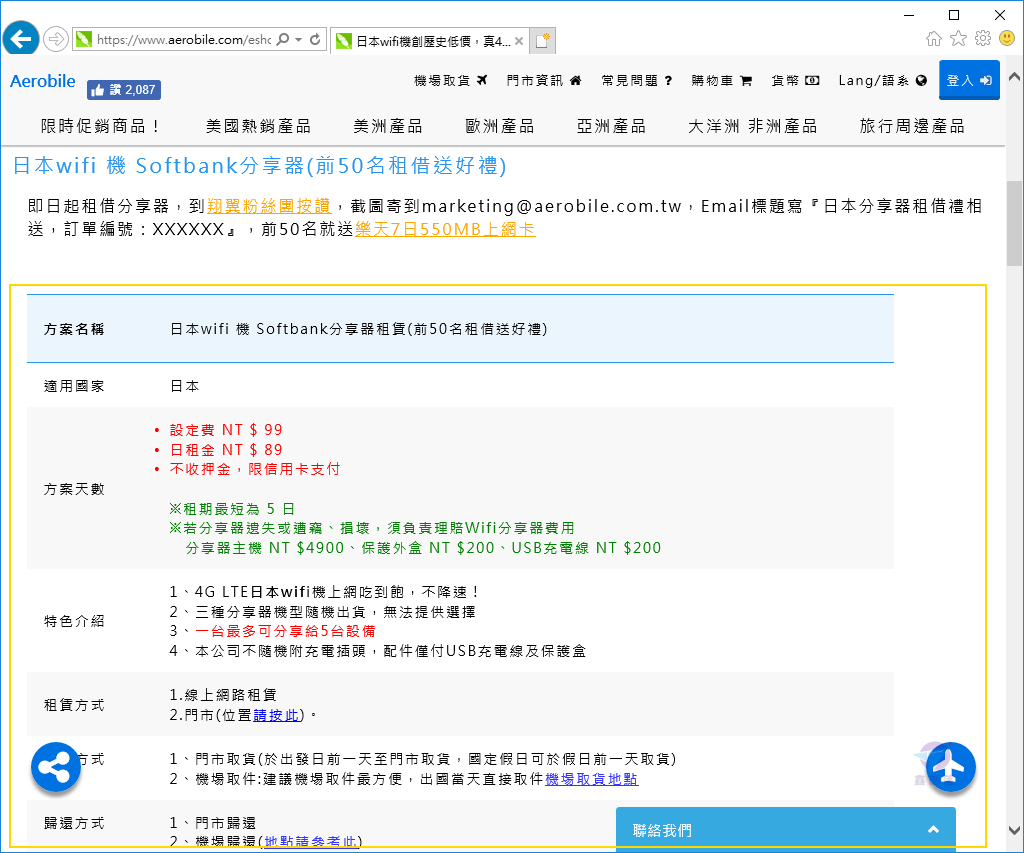Screen dimensions: 1024x853
Task: Click the 設定費 NT $ 99 text
Action: pyautogui.click(x=226, y=430)
